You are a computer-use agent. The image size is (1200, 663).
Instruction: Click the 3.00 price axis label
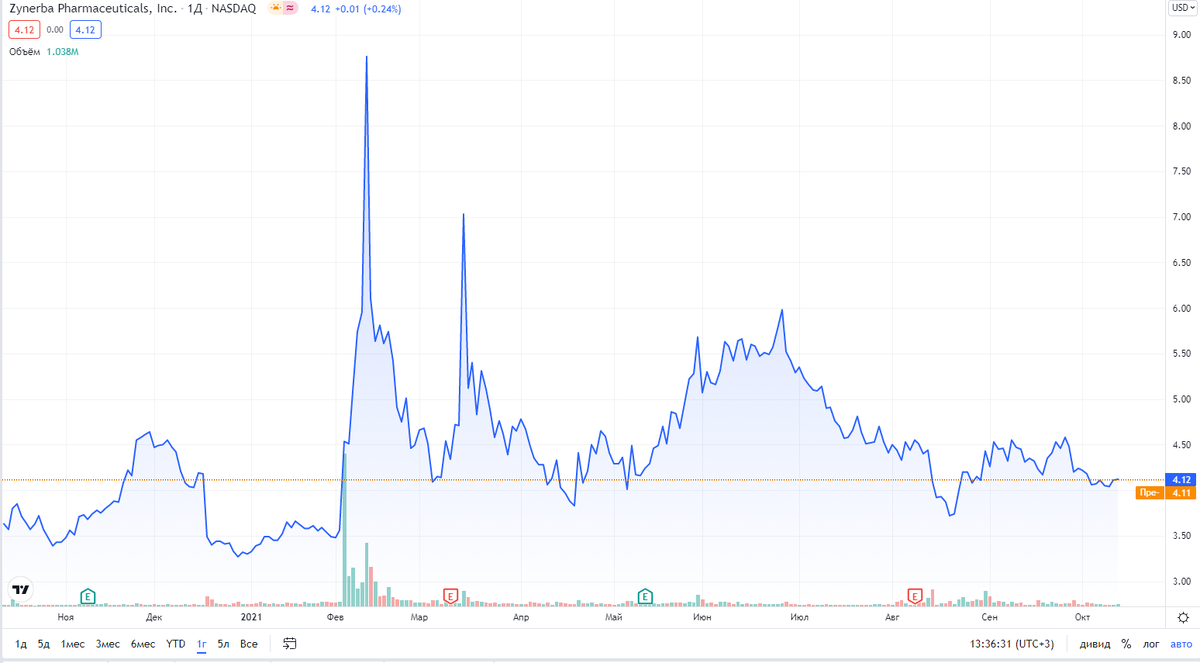(1180, 581)
